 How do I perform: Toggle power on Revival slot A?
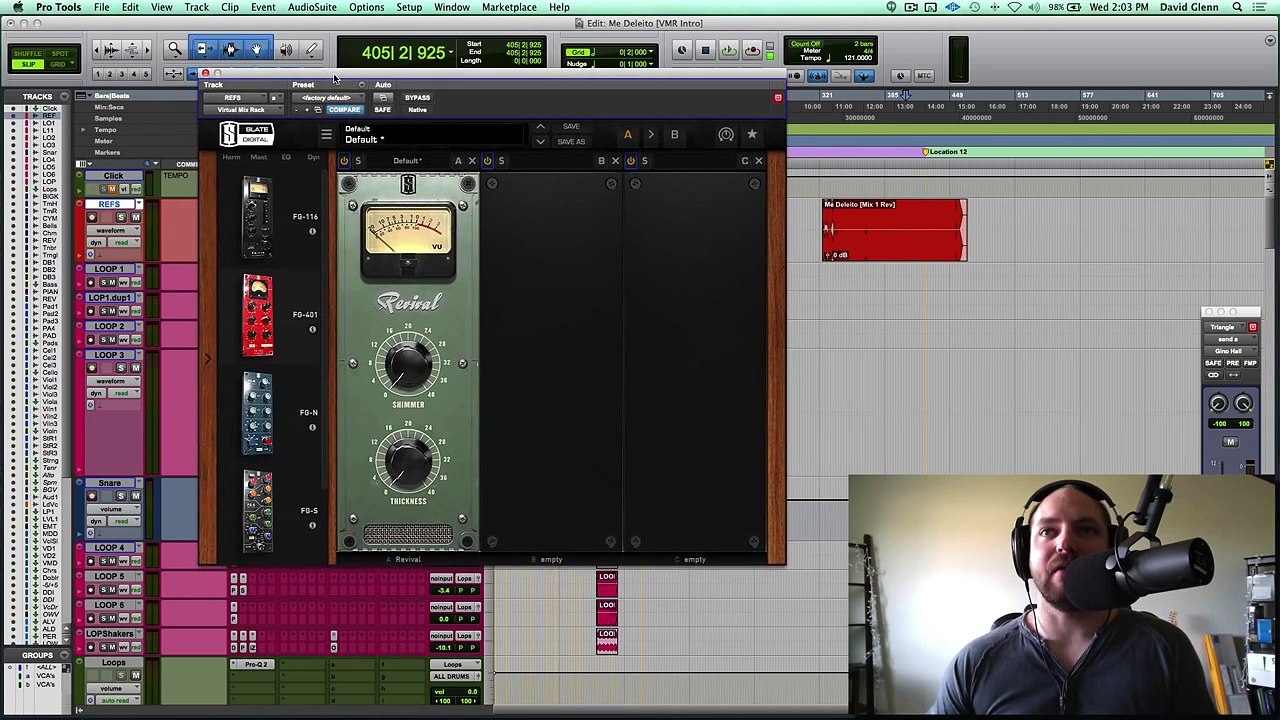pyautogui.click(x=344, y=161)
